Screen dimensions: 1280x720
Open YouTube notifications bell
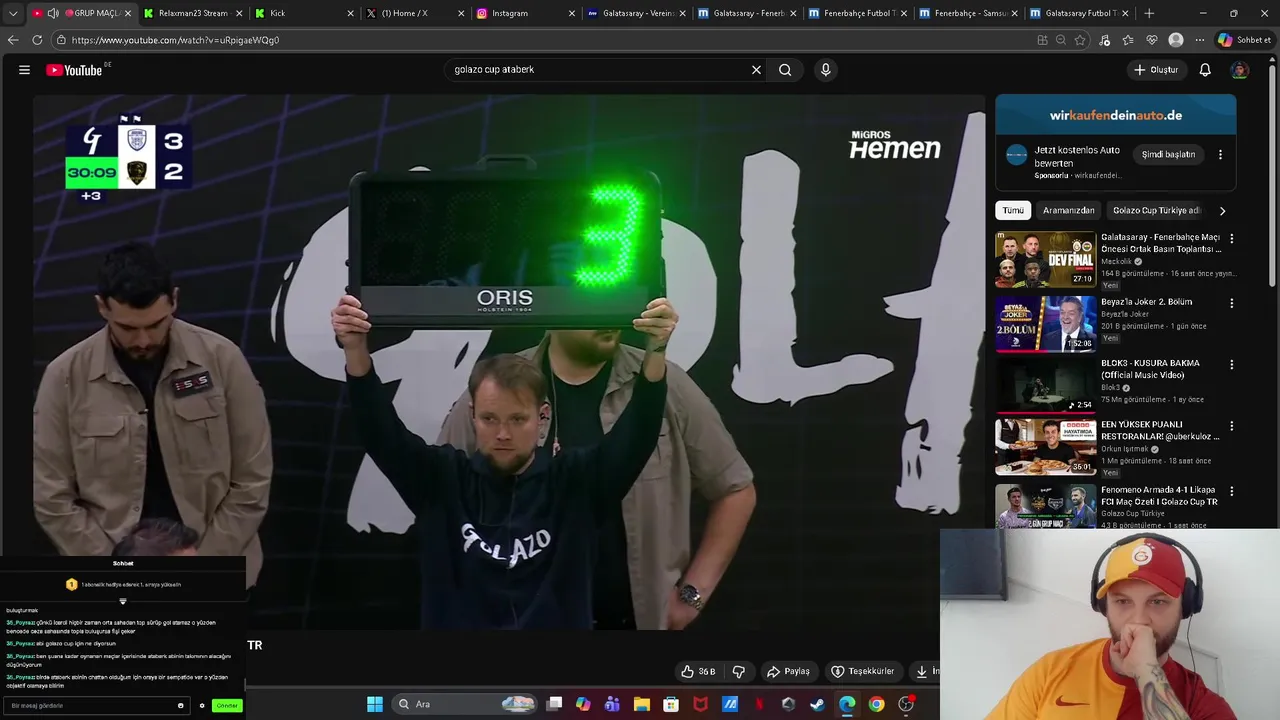coord(1205,70)
